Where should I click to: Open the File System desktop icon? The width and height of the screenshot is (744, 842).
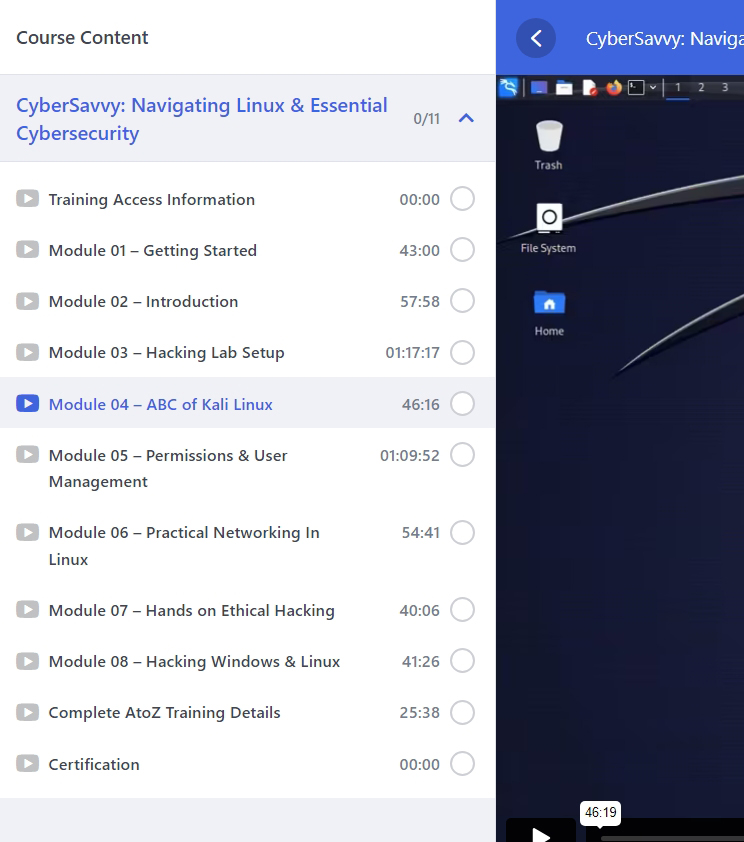pos(548,228)
